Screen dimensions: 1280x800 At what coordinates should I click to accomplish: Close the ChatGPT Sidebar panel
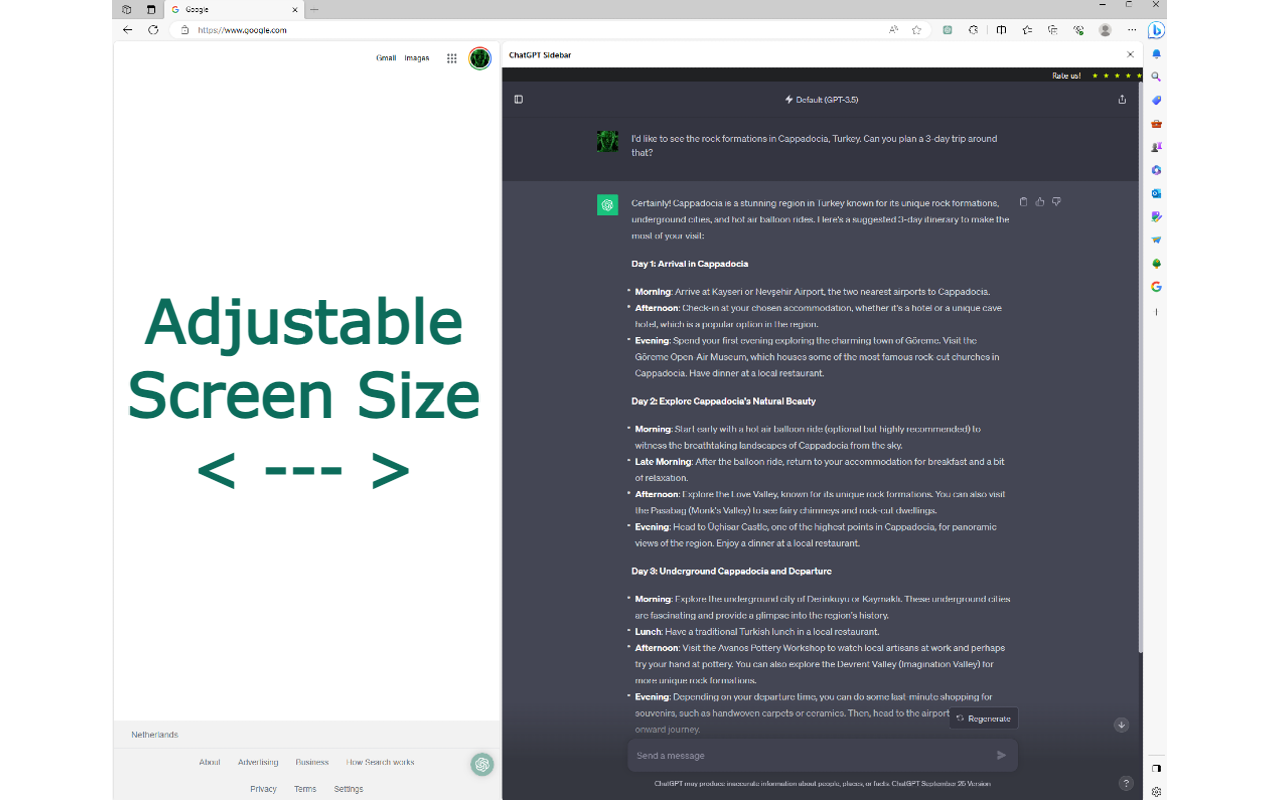tap(1131, 55)
